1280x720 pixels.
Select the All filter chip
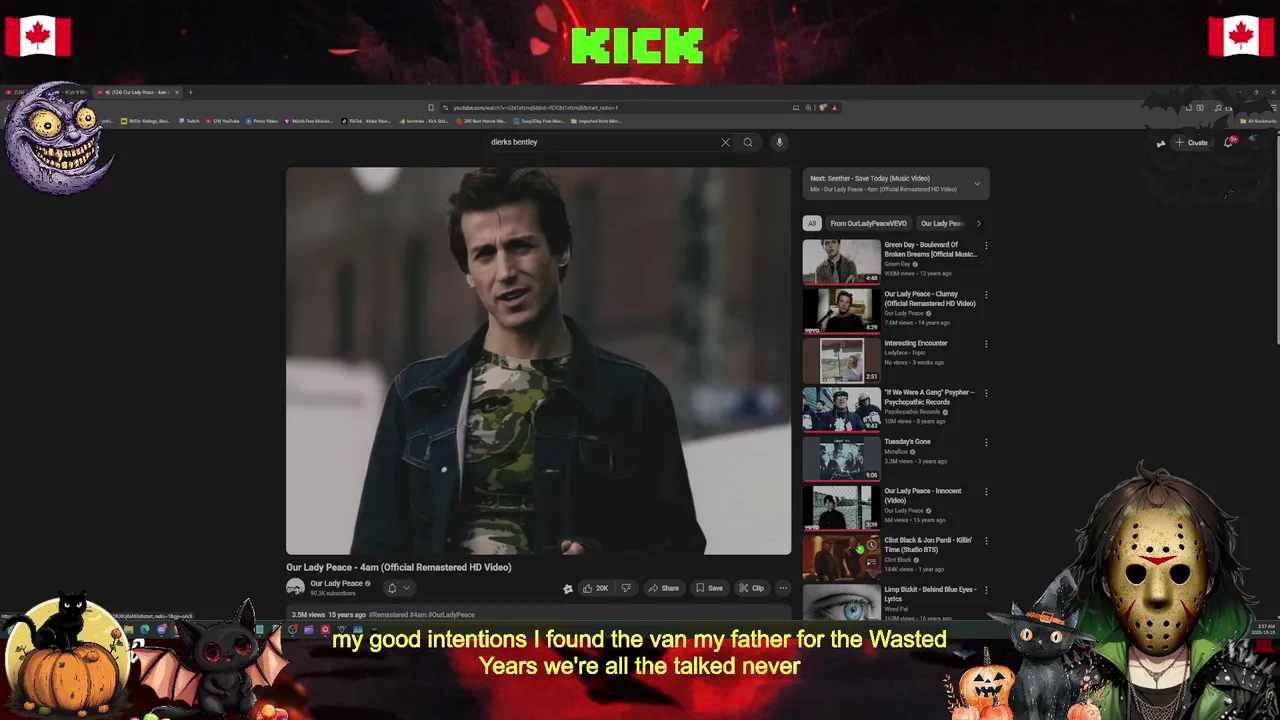812,223
